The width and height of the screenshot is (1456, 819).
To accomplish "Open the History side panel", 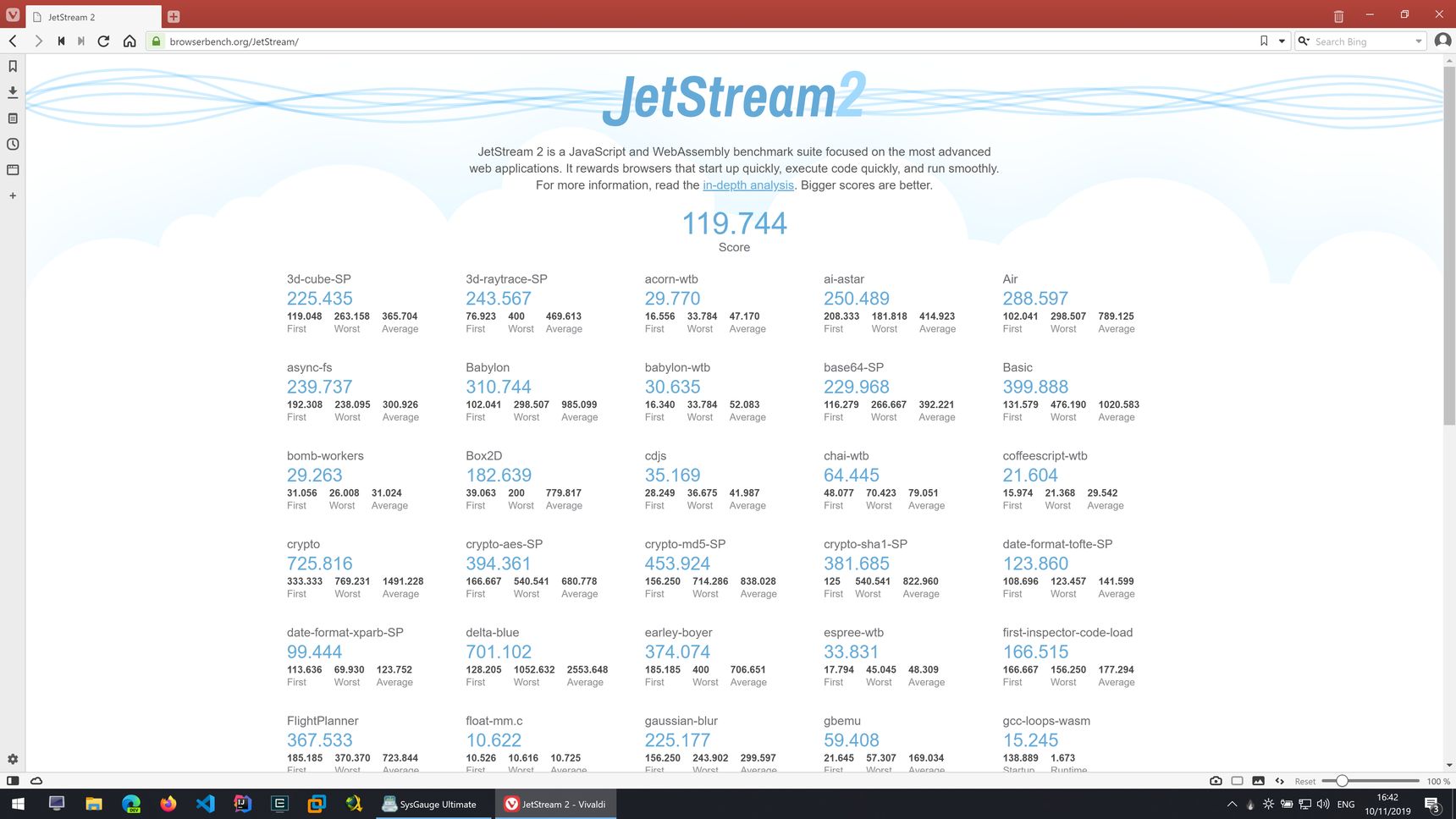I will pos(13,144).
